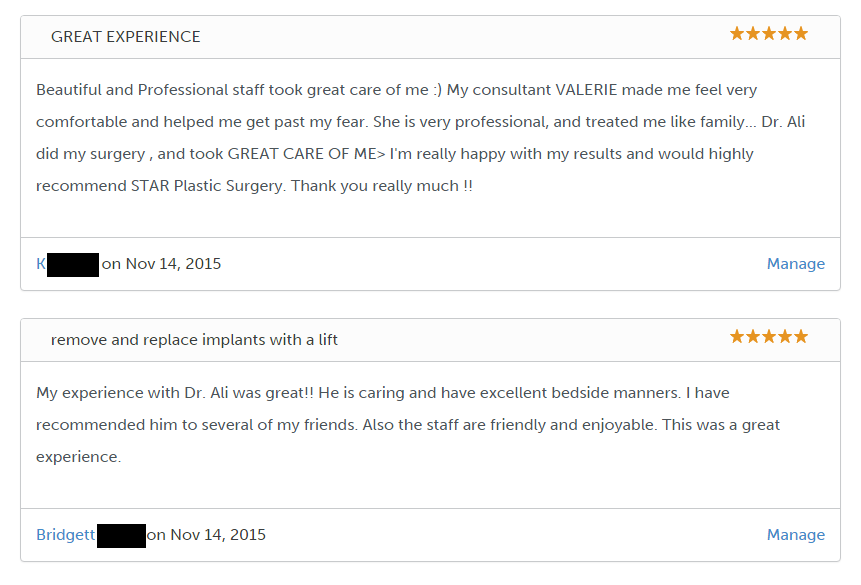Click third star of the implants review rating
This screenshot has width=861, height=585.
769,337
